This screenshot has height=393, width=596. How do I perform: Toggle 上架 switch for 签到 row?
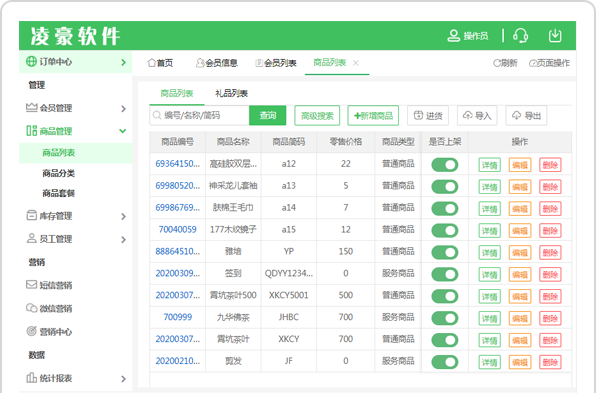[445, 274]
